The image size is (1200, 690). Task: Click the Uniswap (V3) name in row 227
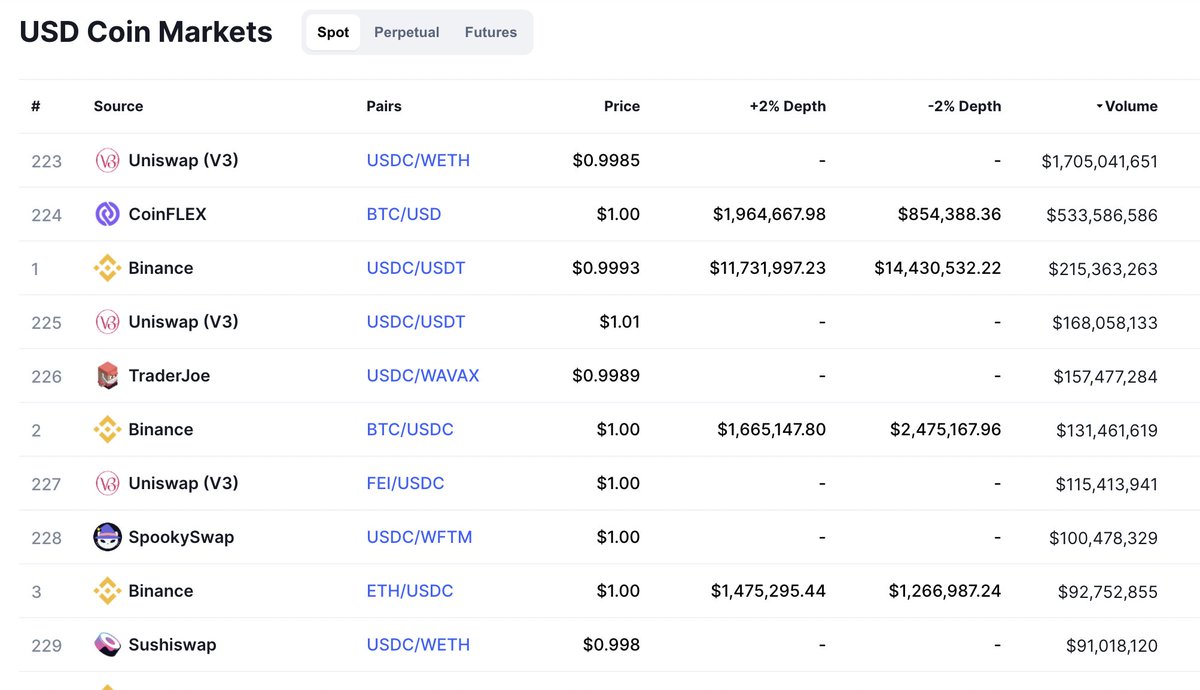pos(183,483)
